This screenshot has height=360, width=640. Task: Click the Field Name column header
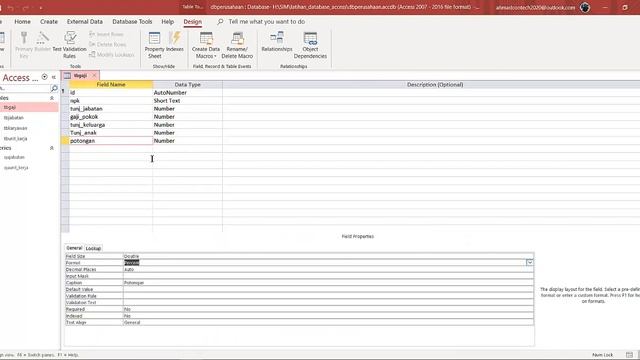(111, 84)
